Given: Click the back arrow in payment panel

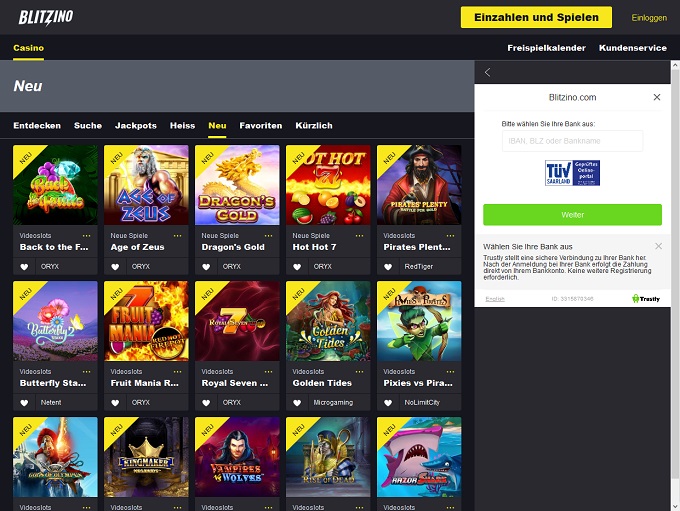Looking at the screenshot, I should pyautogui.click(x=487, y=73).
